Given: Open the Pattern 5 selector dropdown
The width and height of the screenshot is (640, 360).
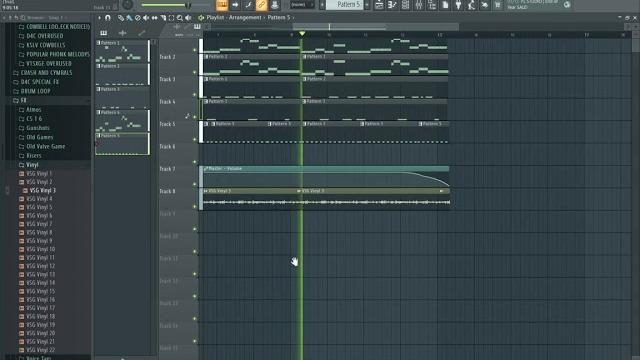Looking at the screenshot, I should point(345,5).
